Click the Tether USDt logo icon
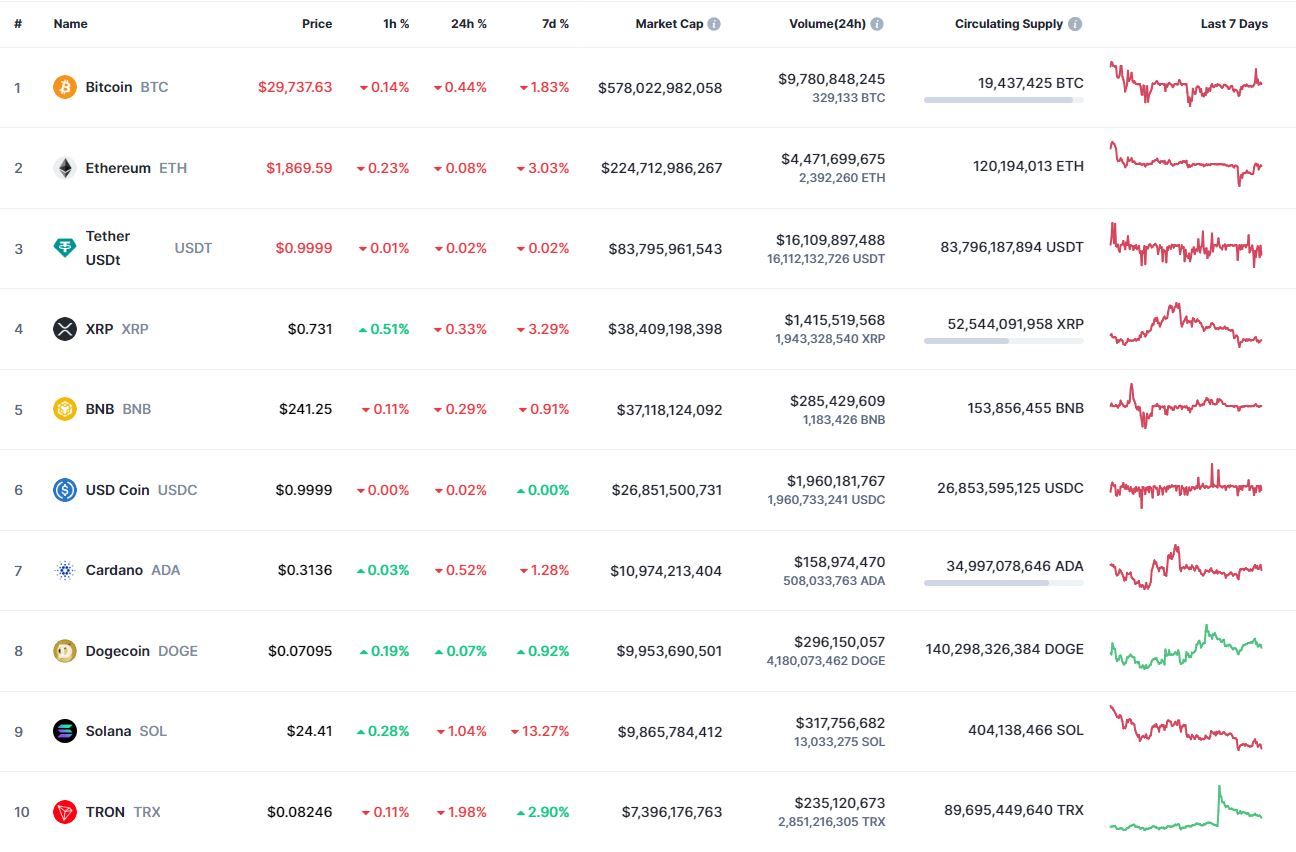This screenshot has height=852, width=1296. 65,248
